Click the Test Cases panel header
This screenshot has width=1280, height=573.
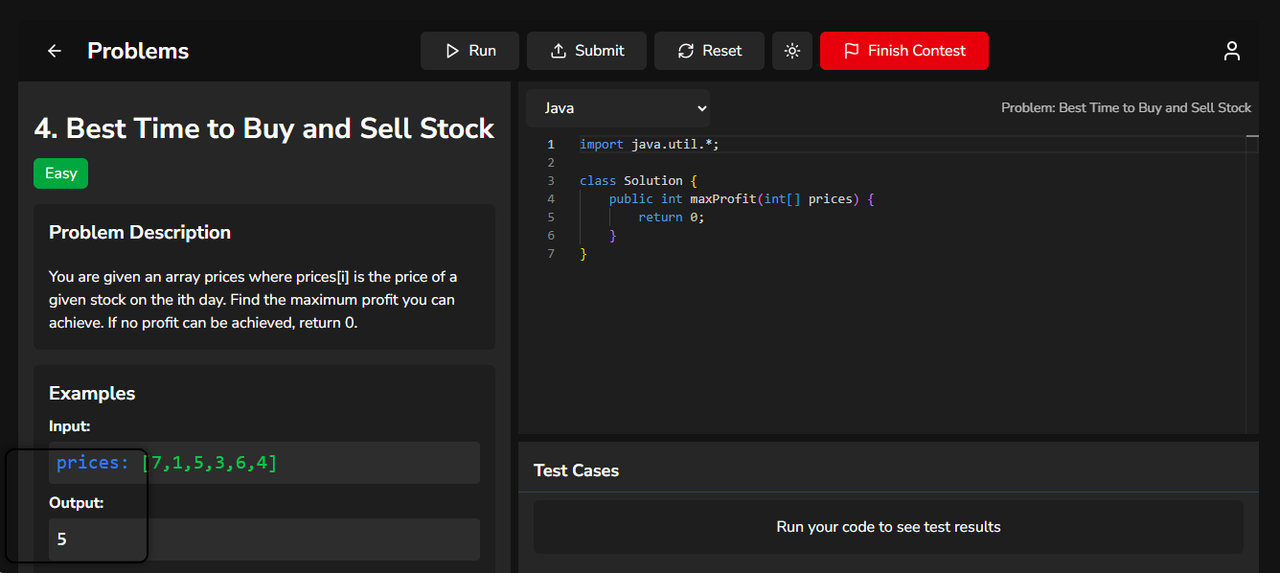(x=576, y=470)
